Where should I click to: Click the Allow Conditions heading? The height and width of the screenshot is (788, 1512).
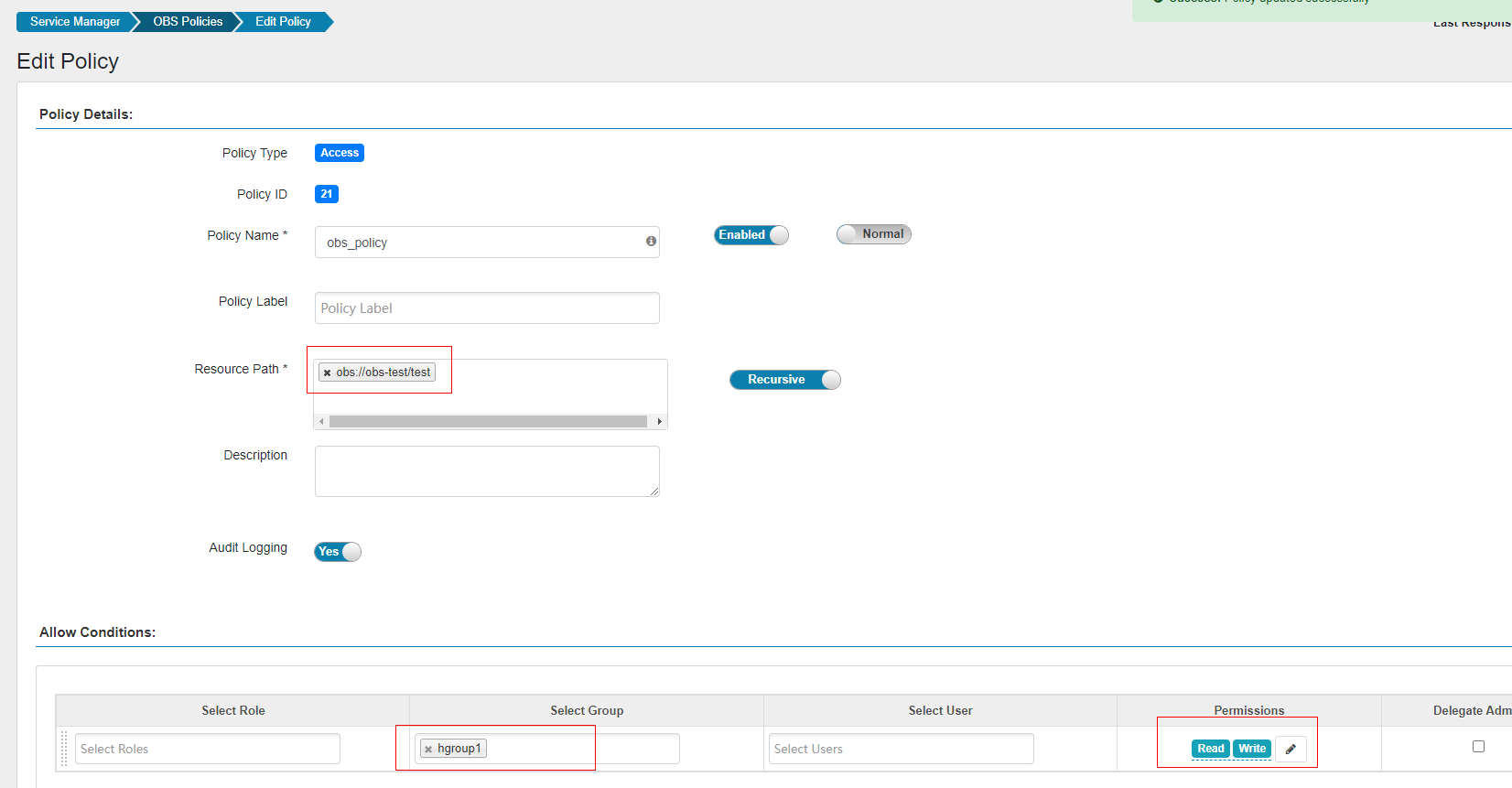(x=97, y=632)
